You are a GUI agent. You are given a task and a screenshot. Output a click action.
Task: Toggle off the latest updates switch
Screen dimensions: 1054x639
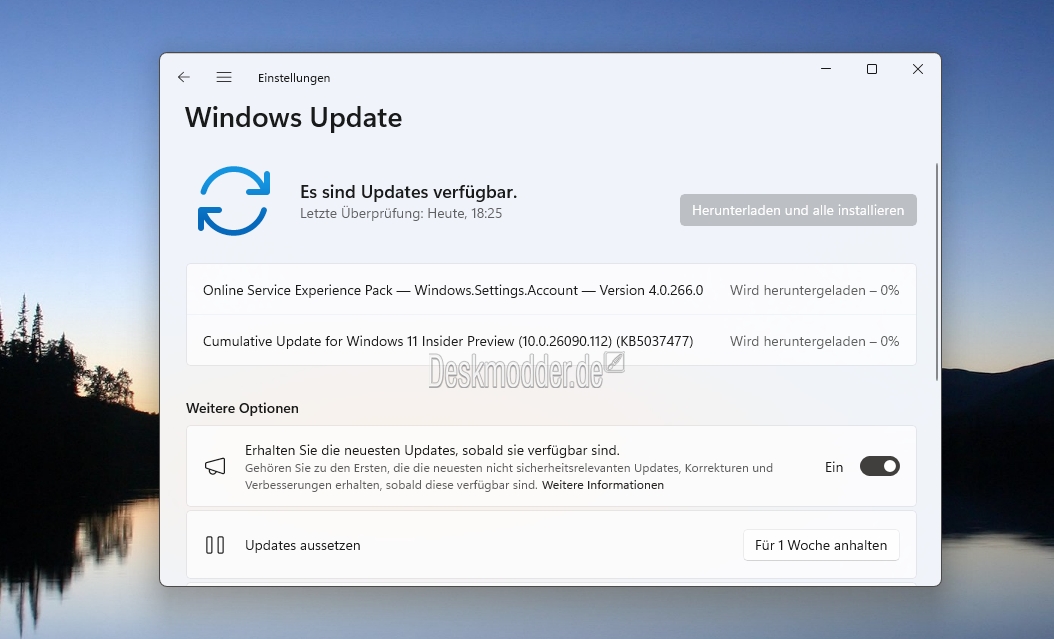pos(879,466)
